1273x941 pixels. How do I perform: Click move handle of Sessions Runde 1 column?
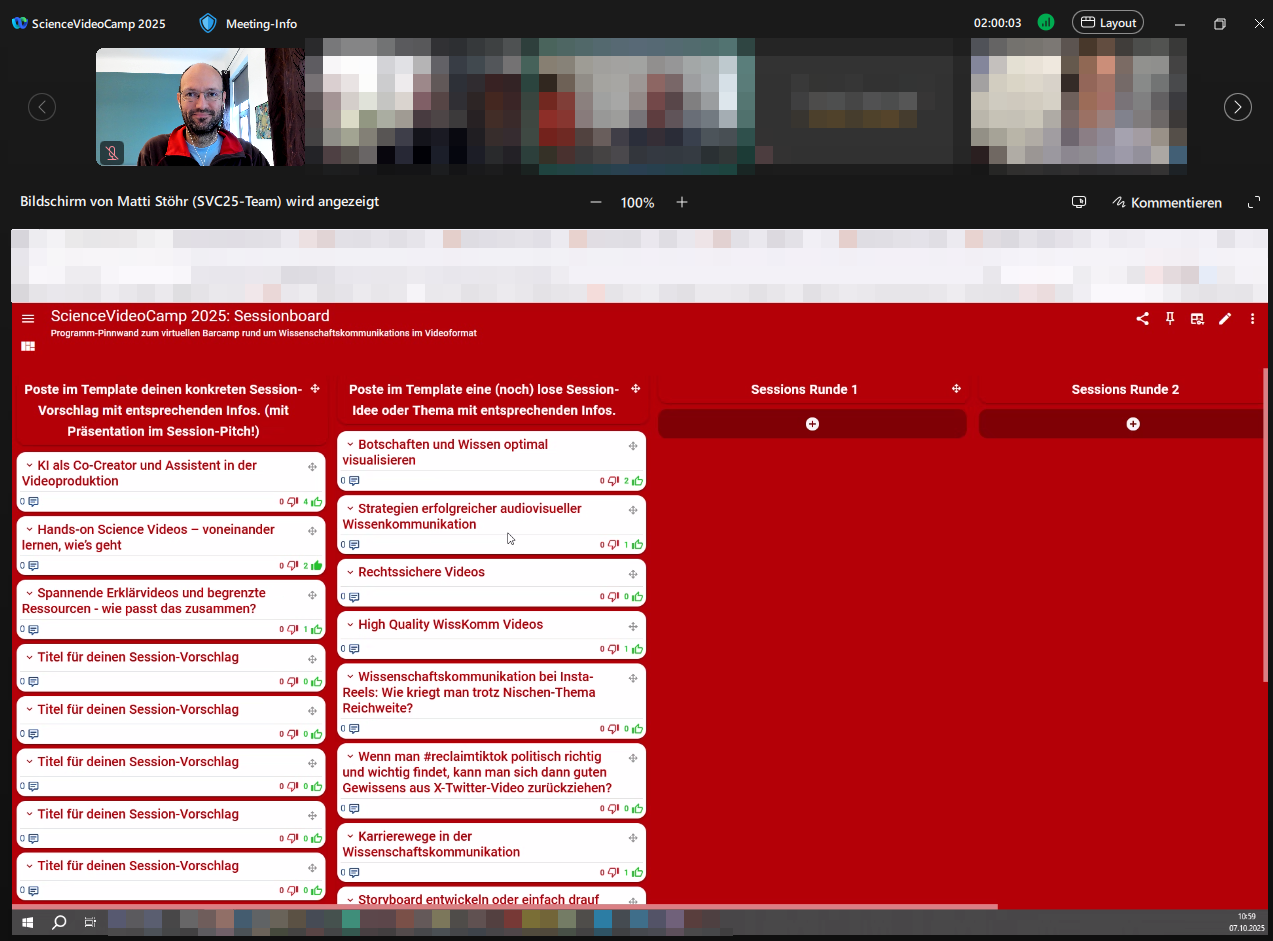956,389
